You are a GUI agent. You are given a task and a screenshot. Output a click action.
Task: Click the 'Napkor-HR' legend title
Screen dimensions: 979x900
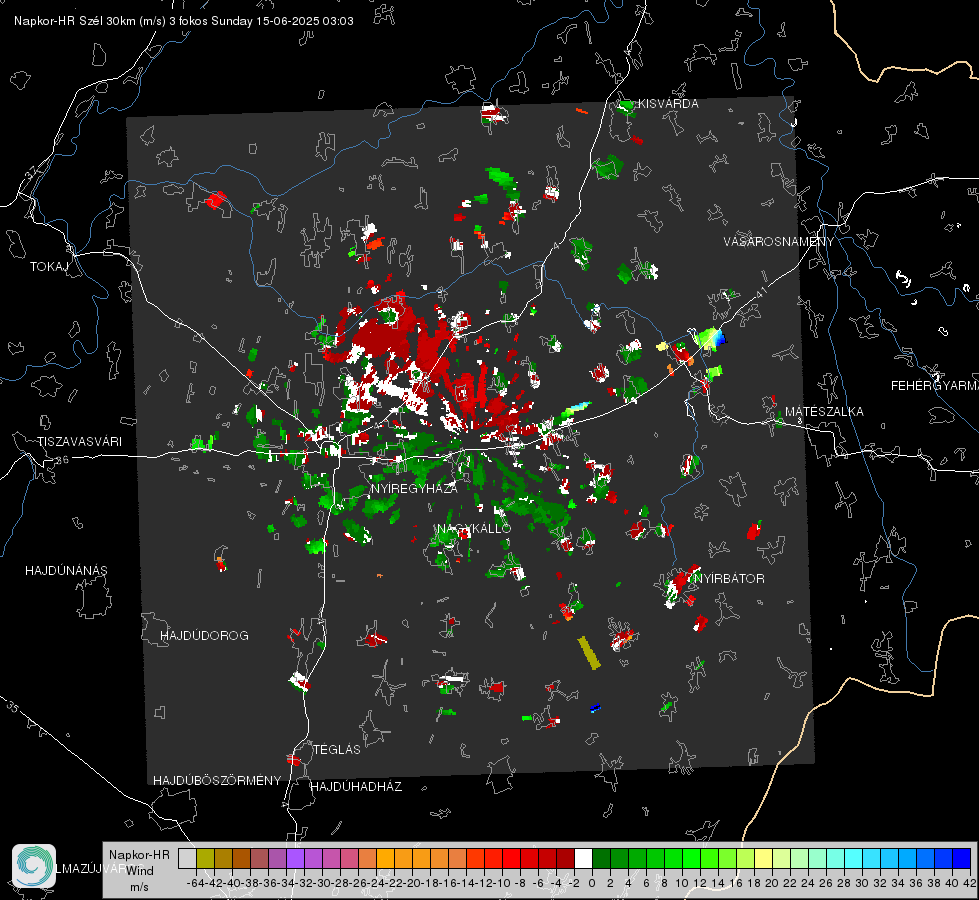(139, 854)
